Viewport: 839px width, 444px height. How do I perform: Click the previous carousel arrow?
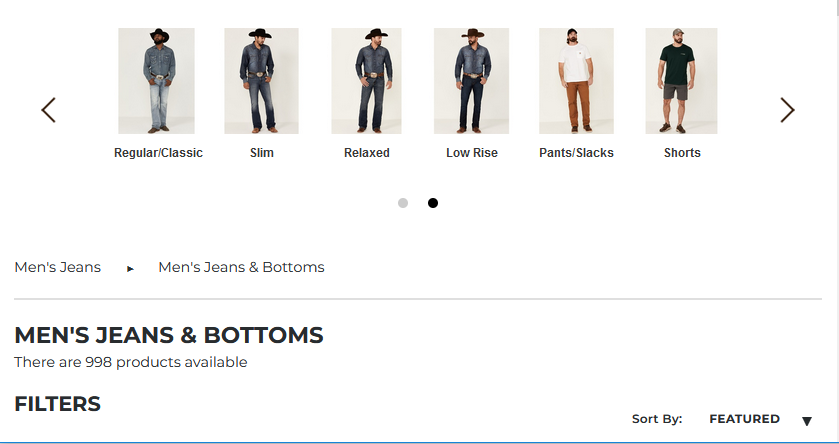point(48,110)
